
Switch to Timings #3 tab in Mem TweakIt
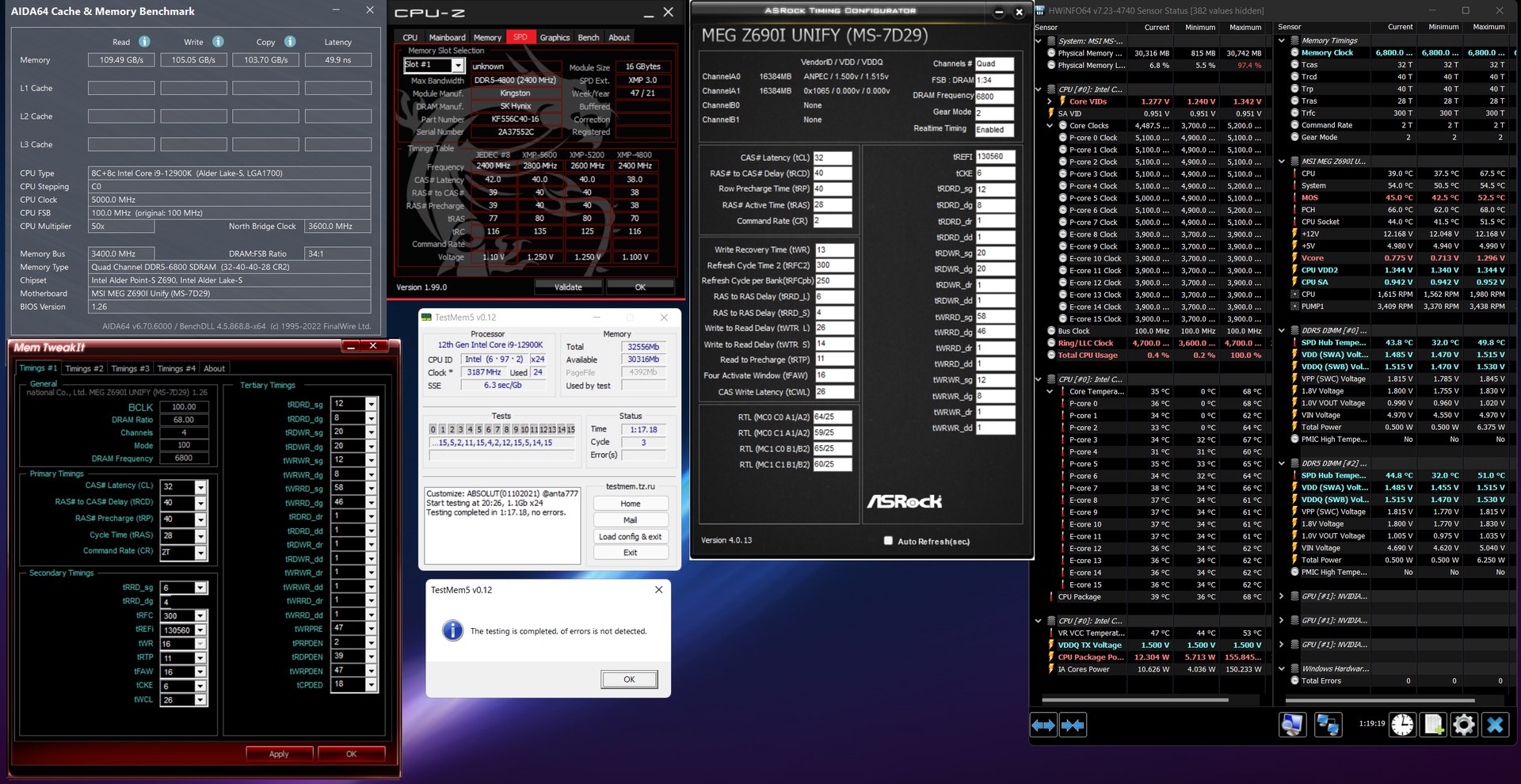[130, 368]
